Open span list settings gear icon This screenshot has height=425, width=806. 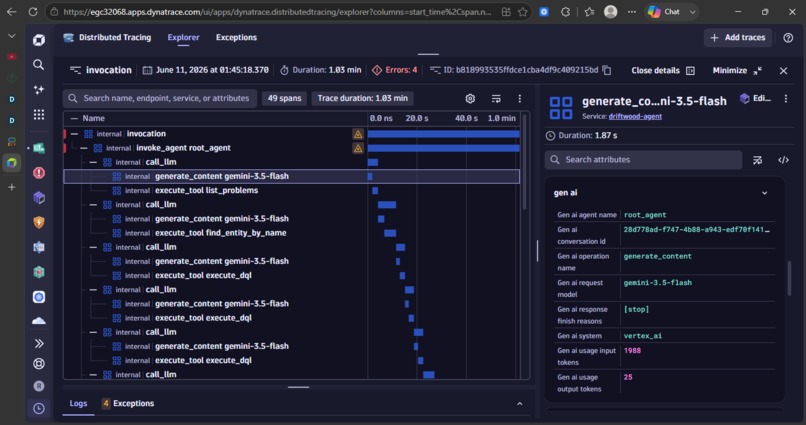click(x=470, y=98)
